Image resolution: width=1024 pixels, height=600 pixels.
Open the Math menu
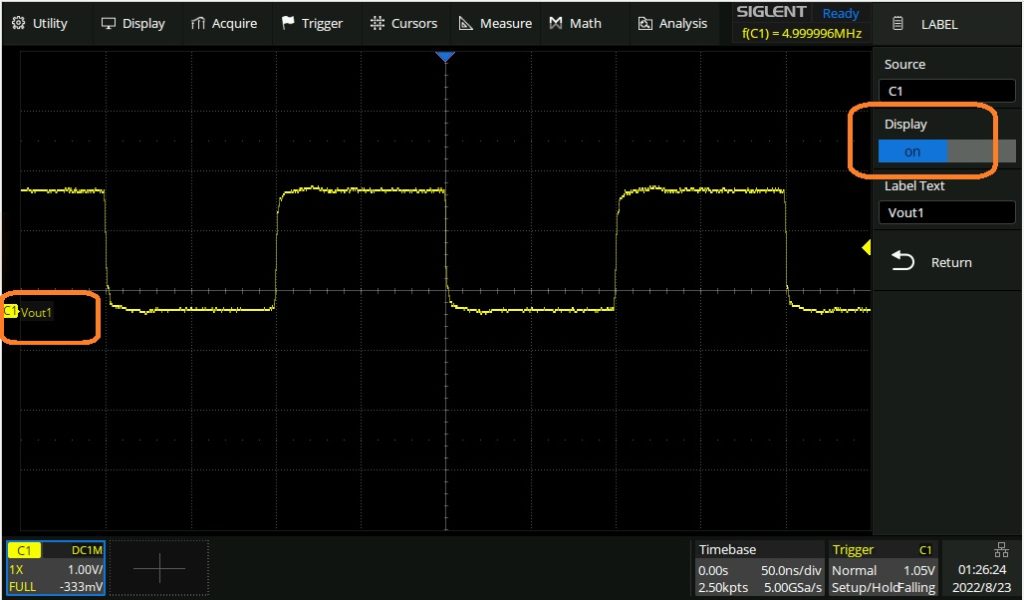pos(575,23)
